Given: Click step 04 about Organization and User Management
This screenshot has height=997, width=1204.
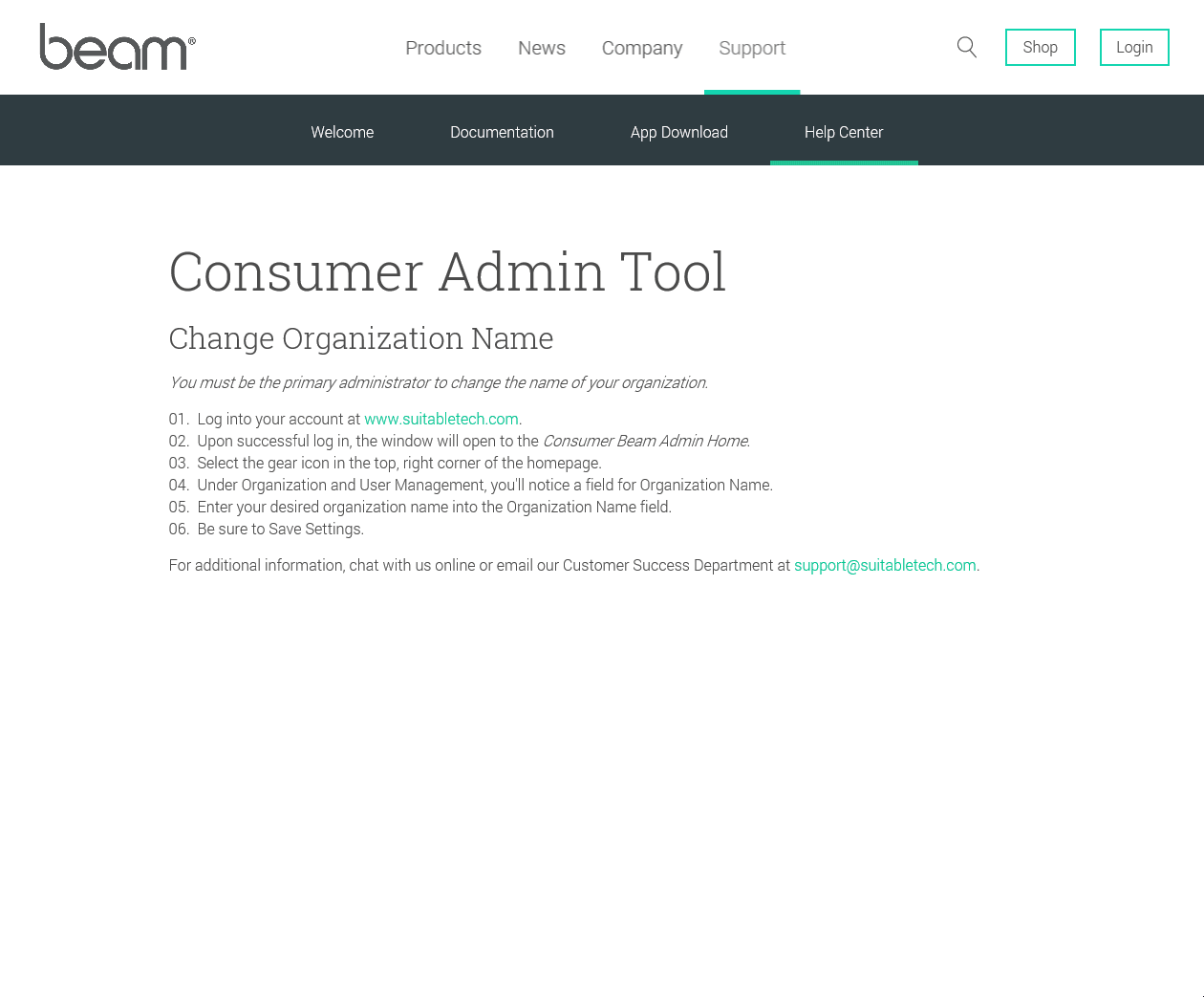Looking at the screenshot, I should tap(471, 485).
